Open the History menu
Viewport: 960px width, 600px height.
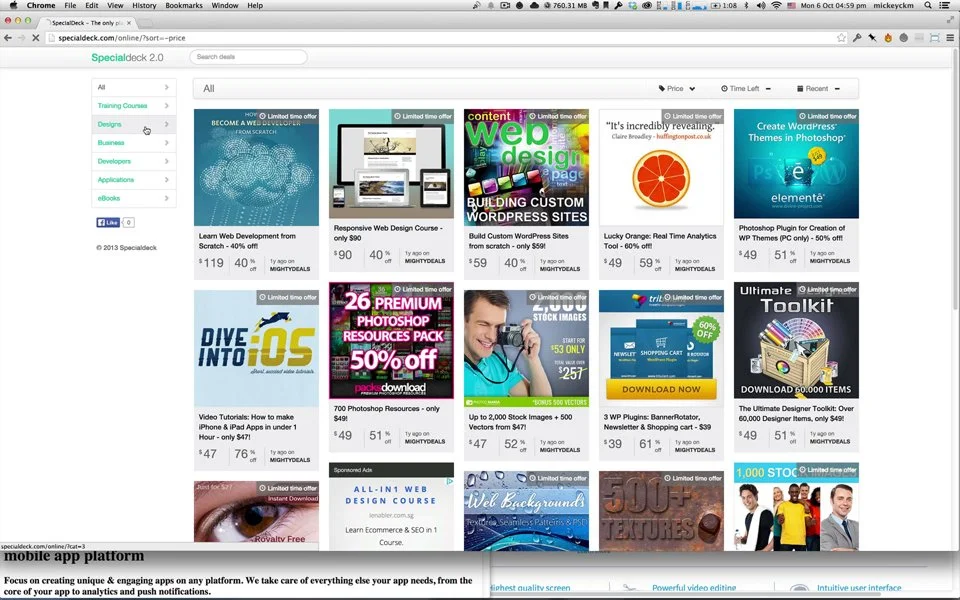tap(144, 6)
